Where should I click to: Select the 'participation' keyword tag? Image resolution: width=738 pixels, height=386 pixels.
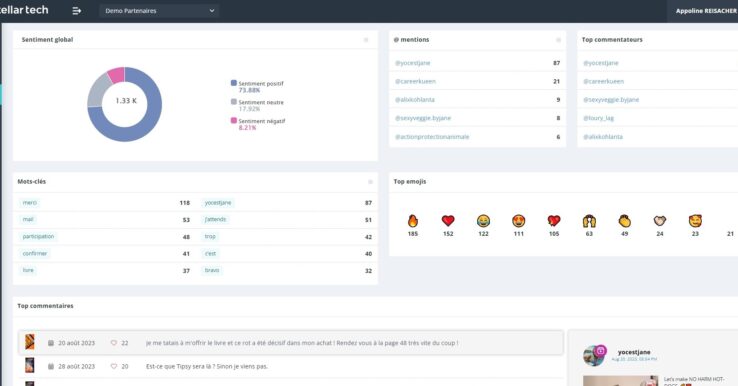pos(38,236)
